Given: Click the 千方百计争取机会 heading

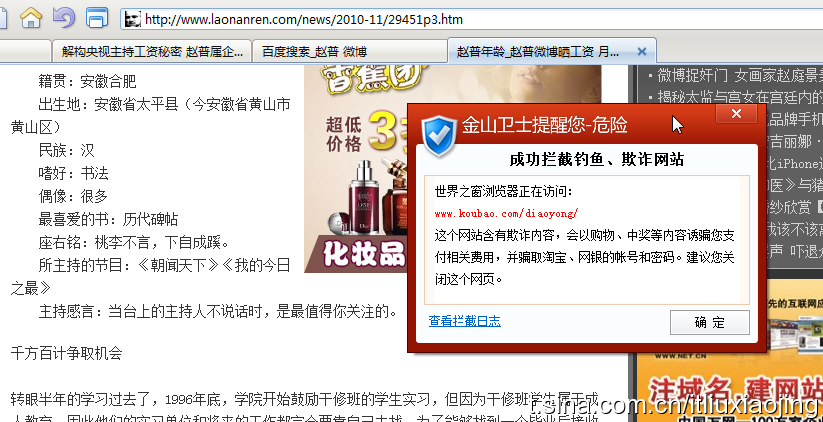Looking at the screenshot, I should [67, 353].
